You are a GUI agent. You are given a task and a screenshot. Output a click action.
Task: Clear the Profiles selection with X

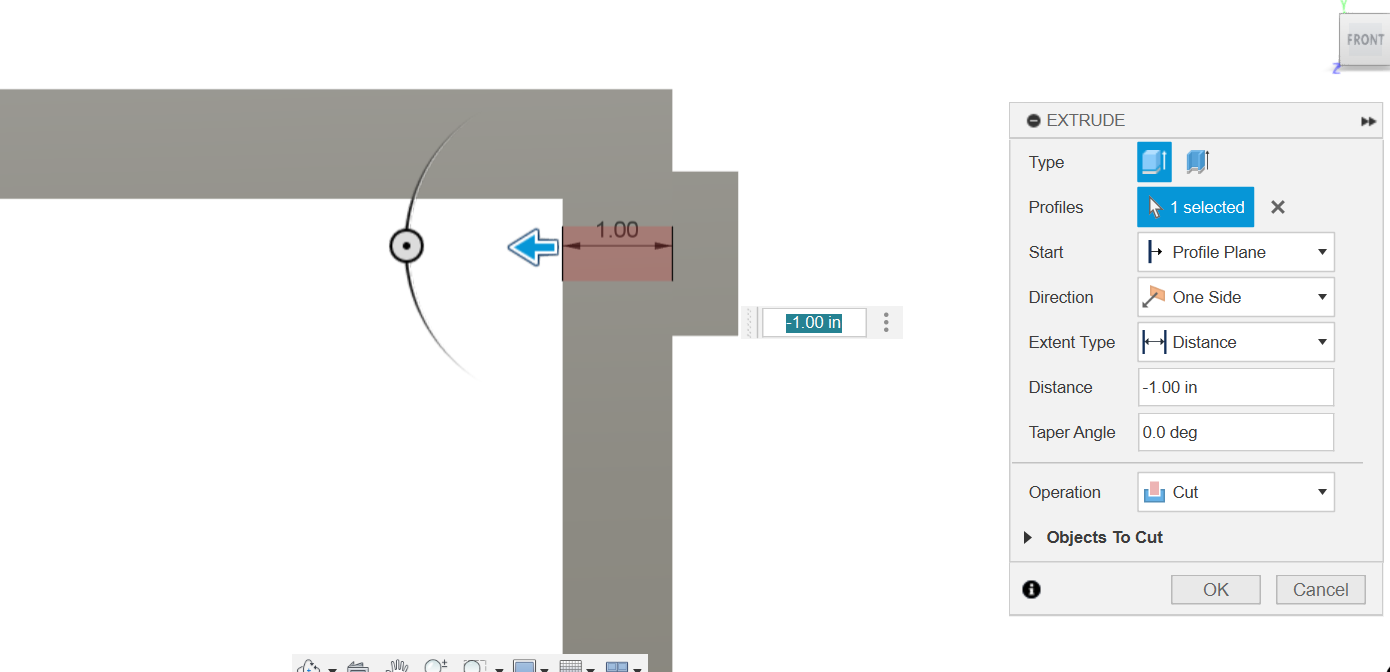click(1277, 207)
